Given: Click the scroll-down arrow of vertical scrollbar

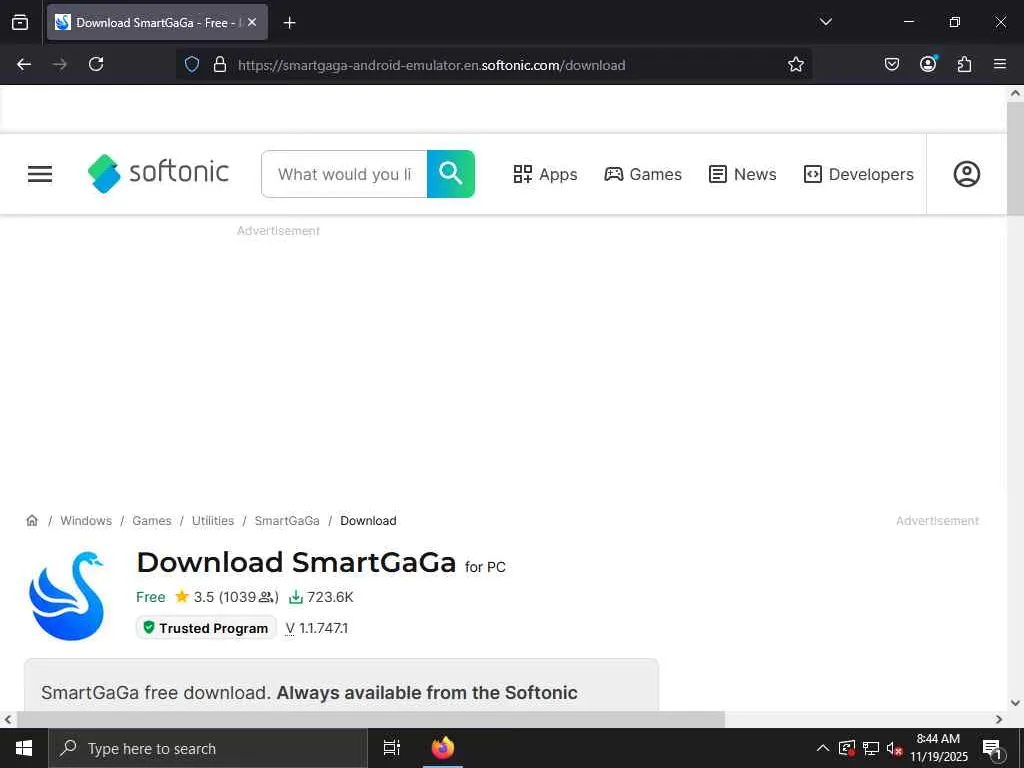Looking at the screenshot, I should click(x=1015, y=703).
